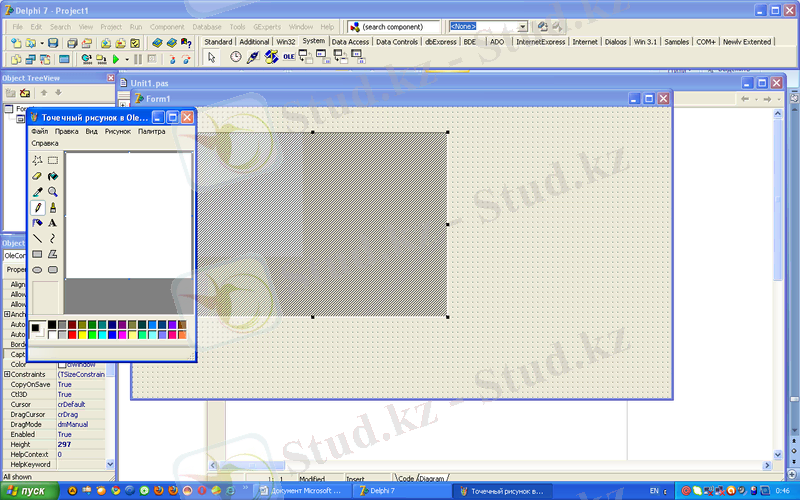Pick the yellow color swatch in palette
Image resolution: width=800 pixels, height=500 pixels.
(x=82, y=335)
